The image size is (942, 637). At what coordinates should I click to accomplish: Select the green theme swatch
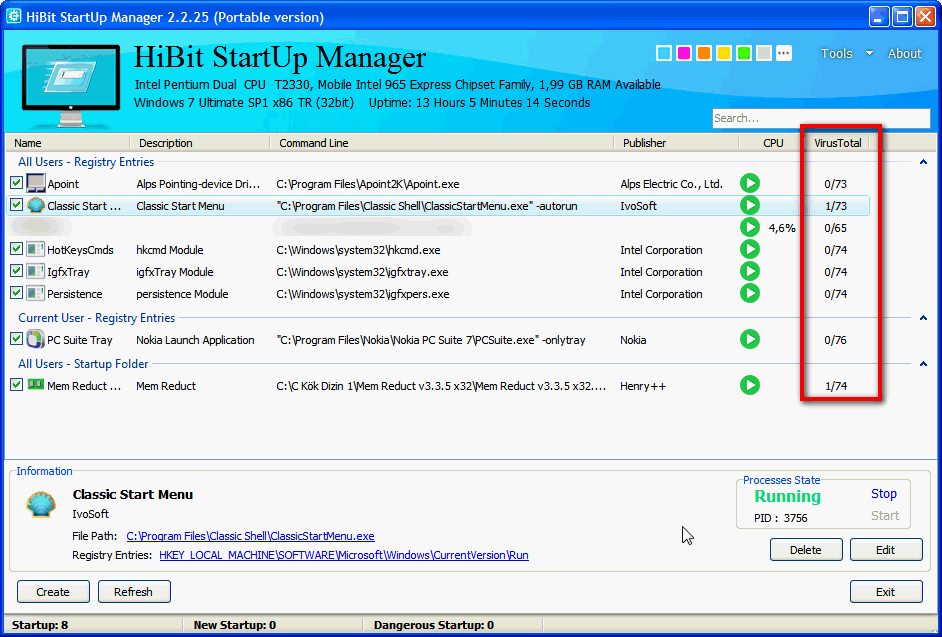pos(744,53)
